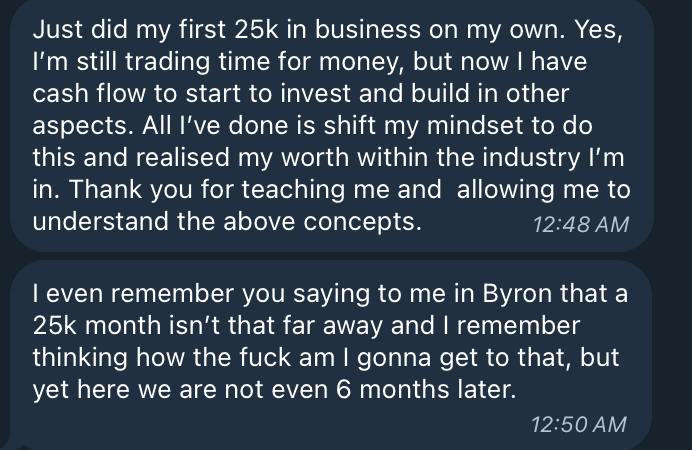692x450 pixels.
Task: Tap 'Thank you' in the first message
Action: click(x=131, y=190)
